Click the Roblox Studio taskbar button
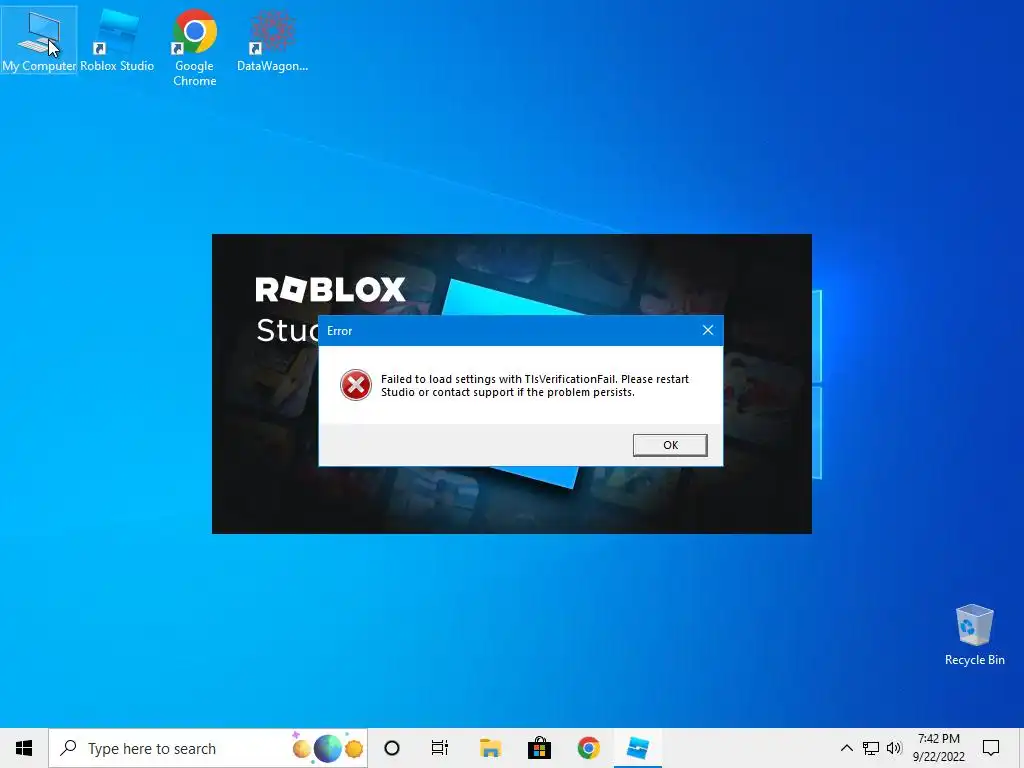The width and height of the screenshot is (1024, 768). click(638, 748)
